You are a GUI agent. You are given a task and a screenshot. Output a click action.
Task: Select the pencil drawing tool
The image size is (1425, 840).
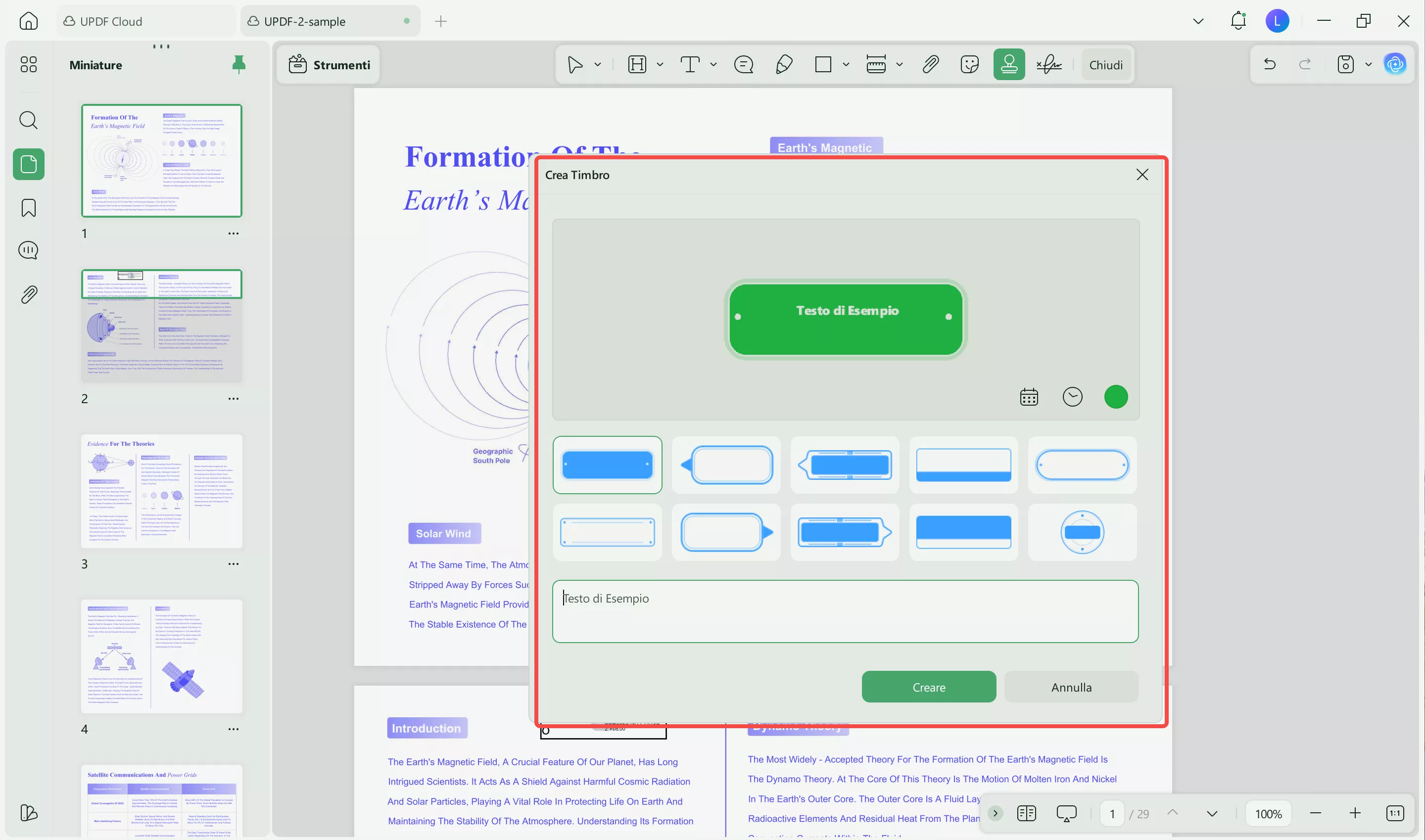coord(784,64)
